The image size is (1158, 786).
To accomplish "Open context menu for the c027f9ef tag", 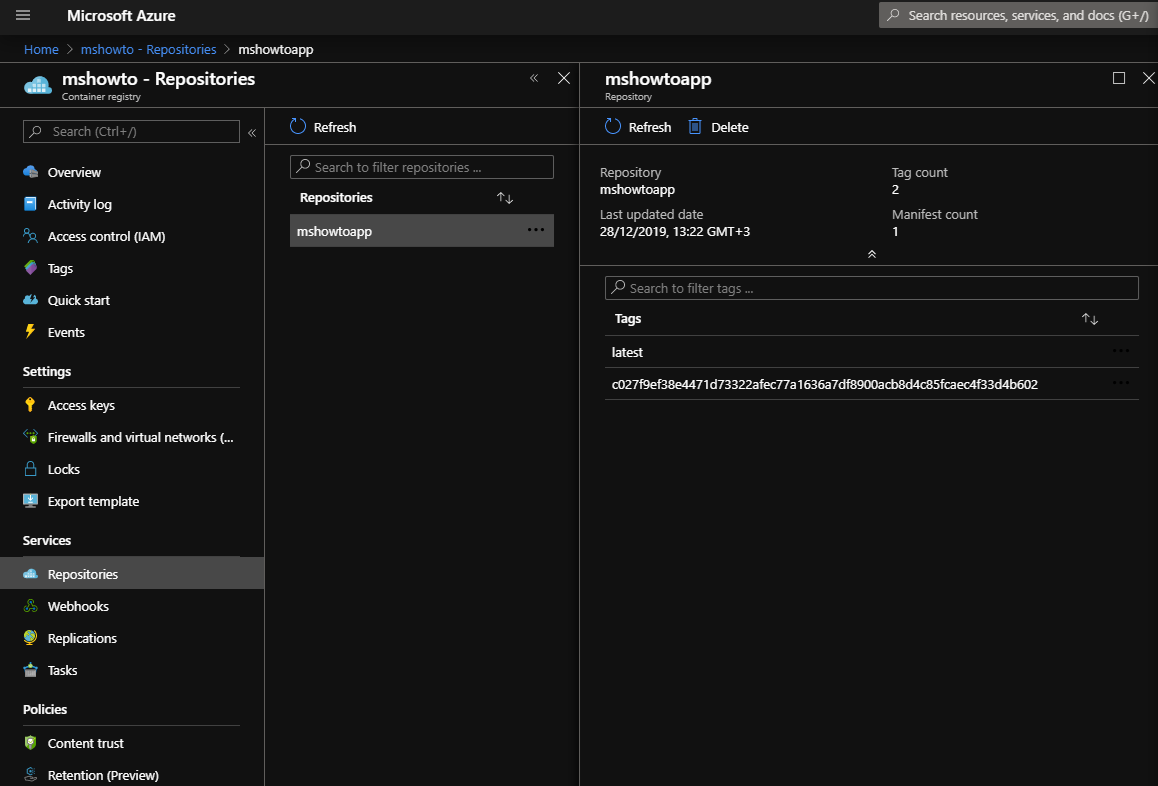I will (1120, 383).
